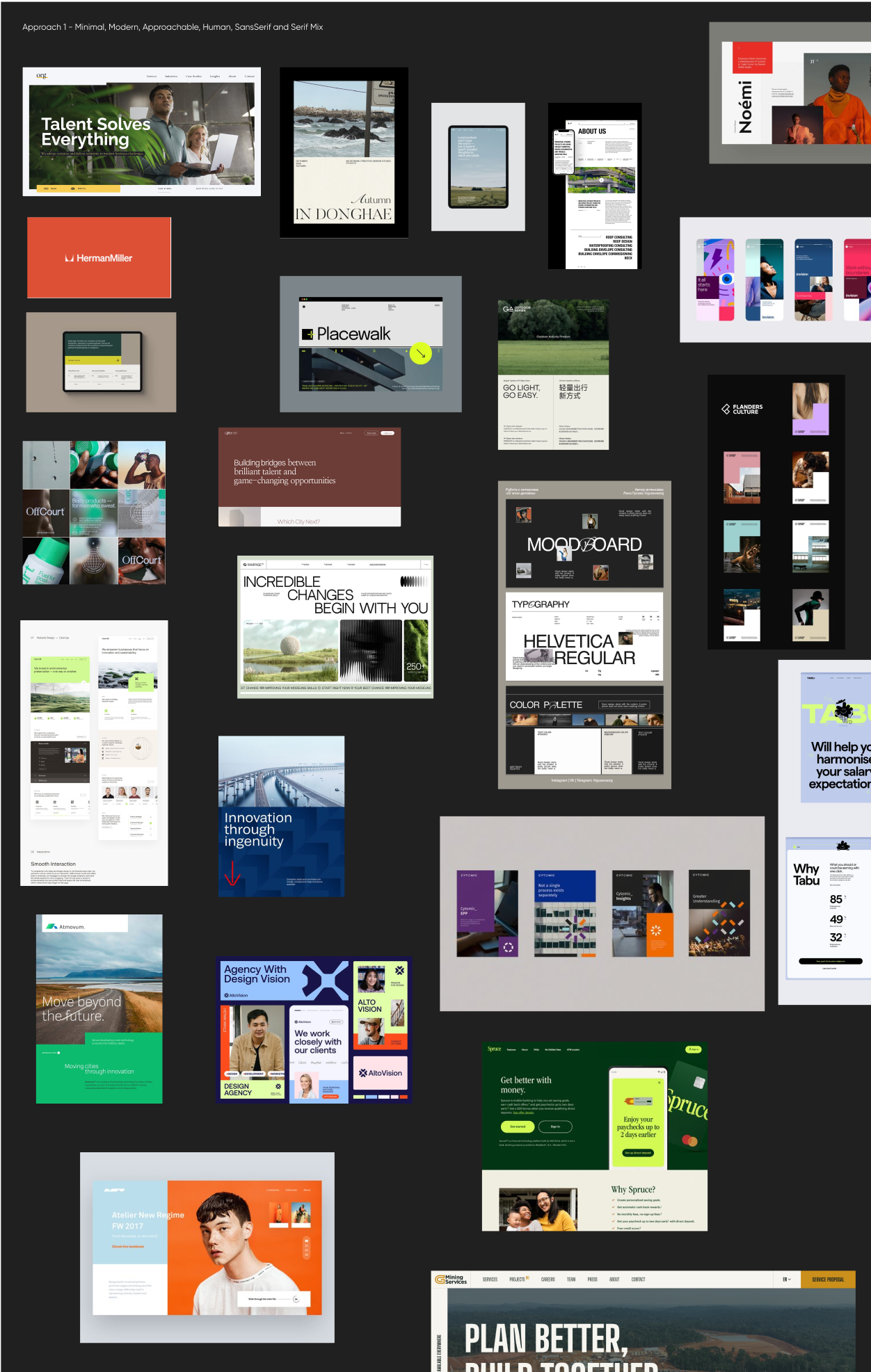Click the blue Cytomic Not a single process card

coord(565,914)
